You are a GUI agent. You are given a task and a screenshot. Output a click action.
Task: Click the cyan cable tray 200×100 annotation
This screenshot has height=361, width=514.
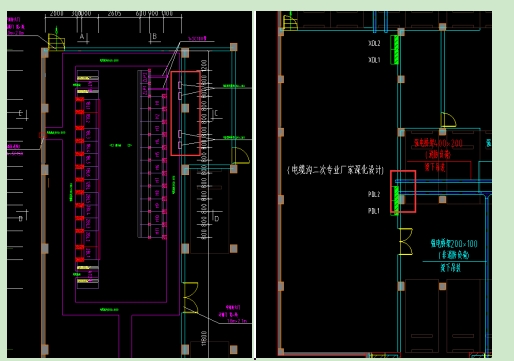pos(454,249)
